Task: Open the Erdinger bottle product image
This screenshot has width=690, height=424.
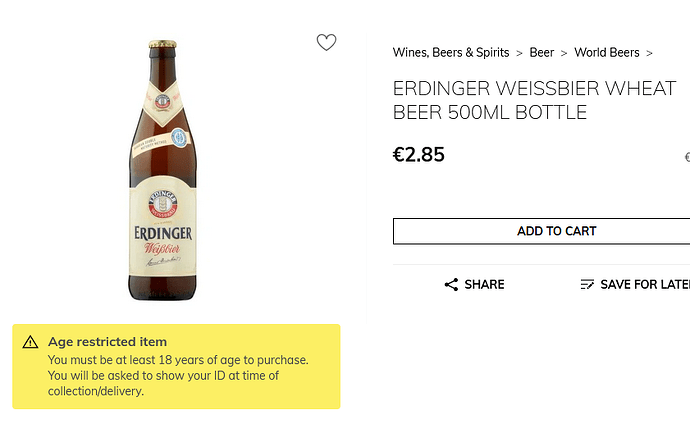Action: (163, 170)
